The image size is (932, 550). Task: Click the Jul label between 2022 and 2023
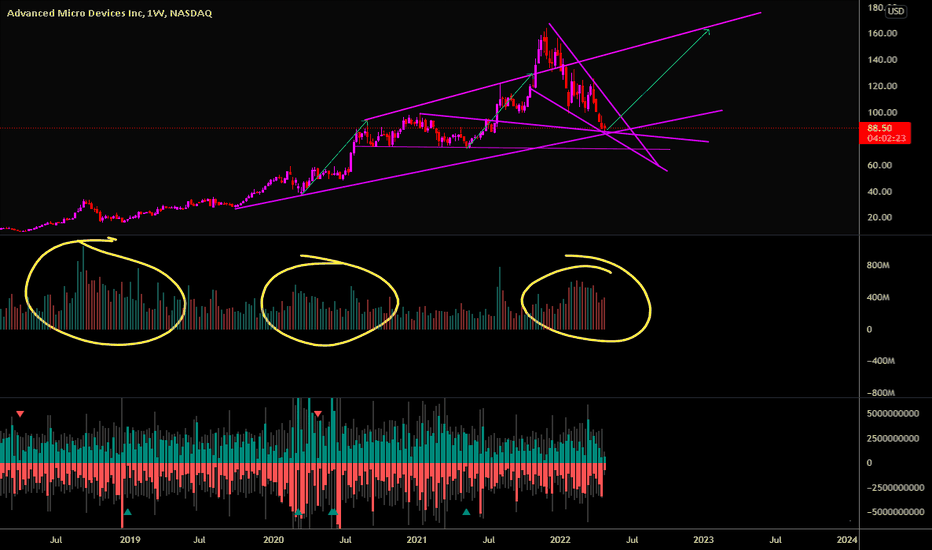pyautogui.click(x=632, y=540)
